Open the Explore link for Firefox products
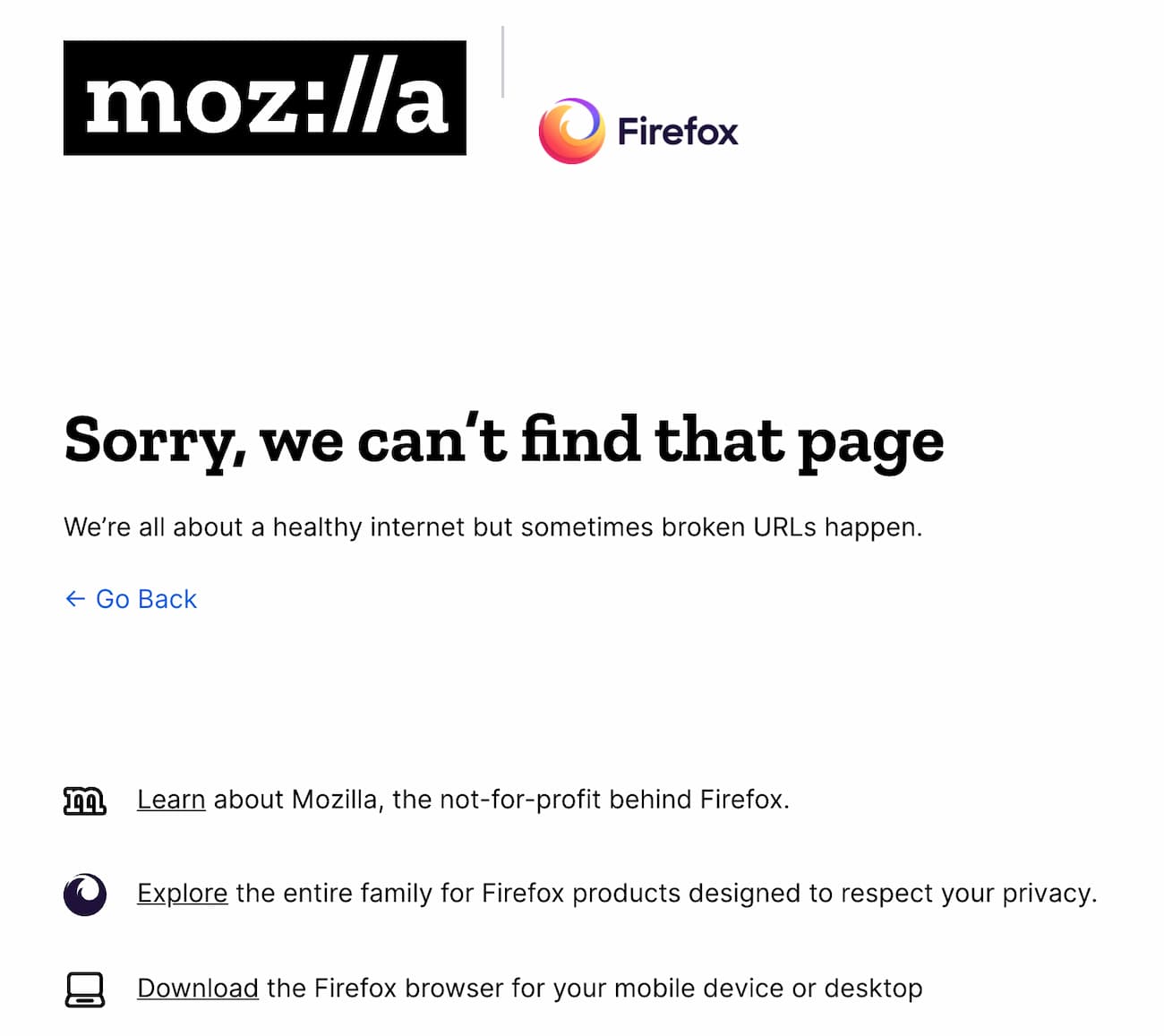 point(182,894)
